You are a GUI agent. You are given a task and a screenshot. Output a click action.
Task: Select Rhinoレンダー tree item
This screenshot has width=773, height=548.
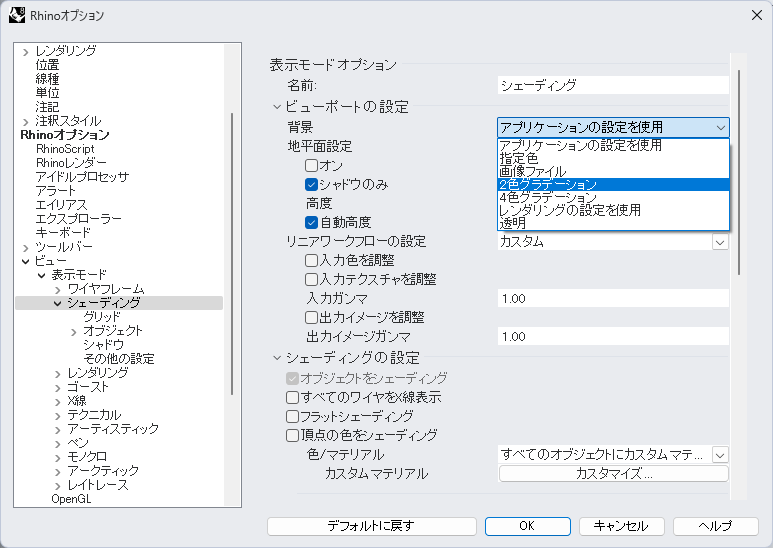[x=71, y=163]
